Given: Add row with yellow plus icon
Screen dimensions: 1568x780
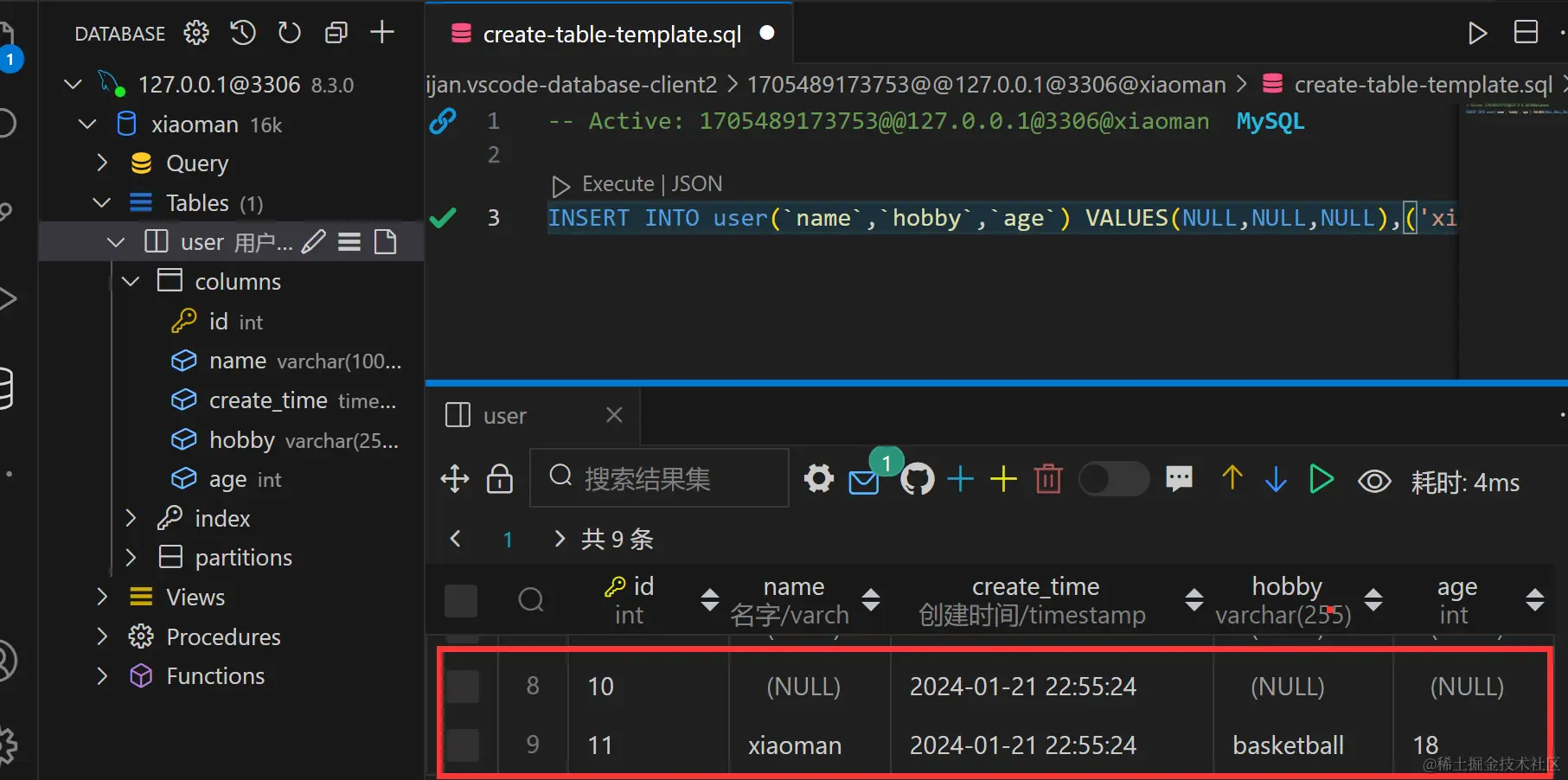Looking at the screenshot, I should [x=1003, y=479].
